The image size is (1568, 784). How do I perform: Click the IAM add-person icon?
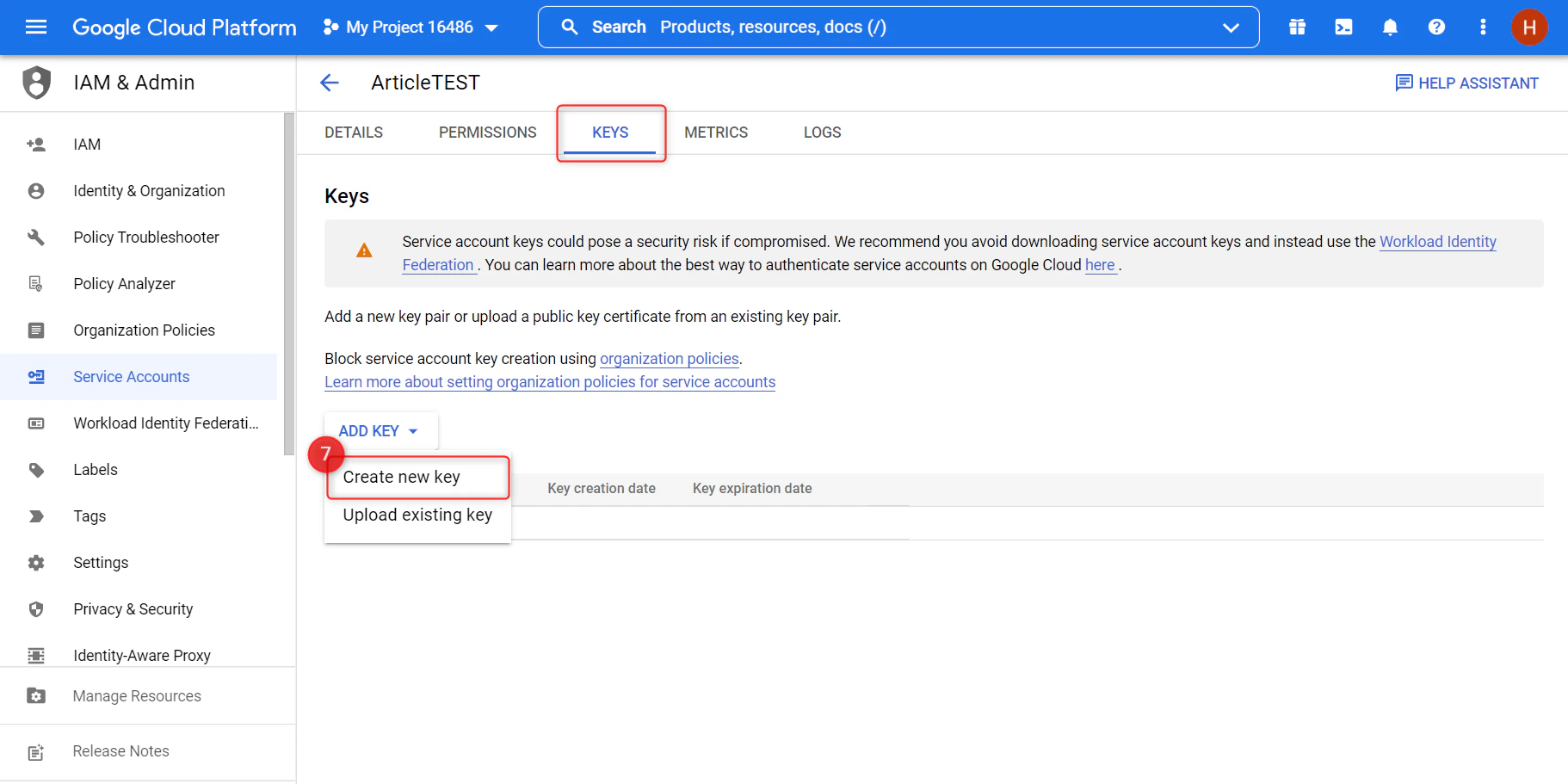pos(36,145)
